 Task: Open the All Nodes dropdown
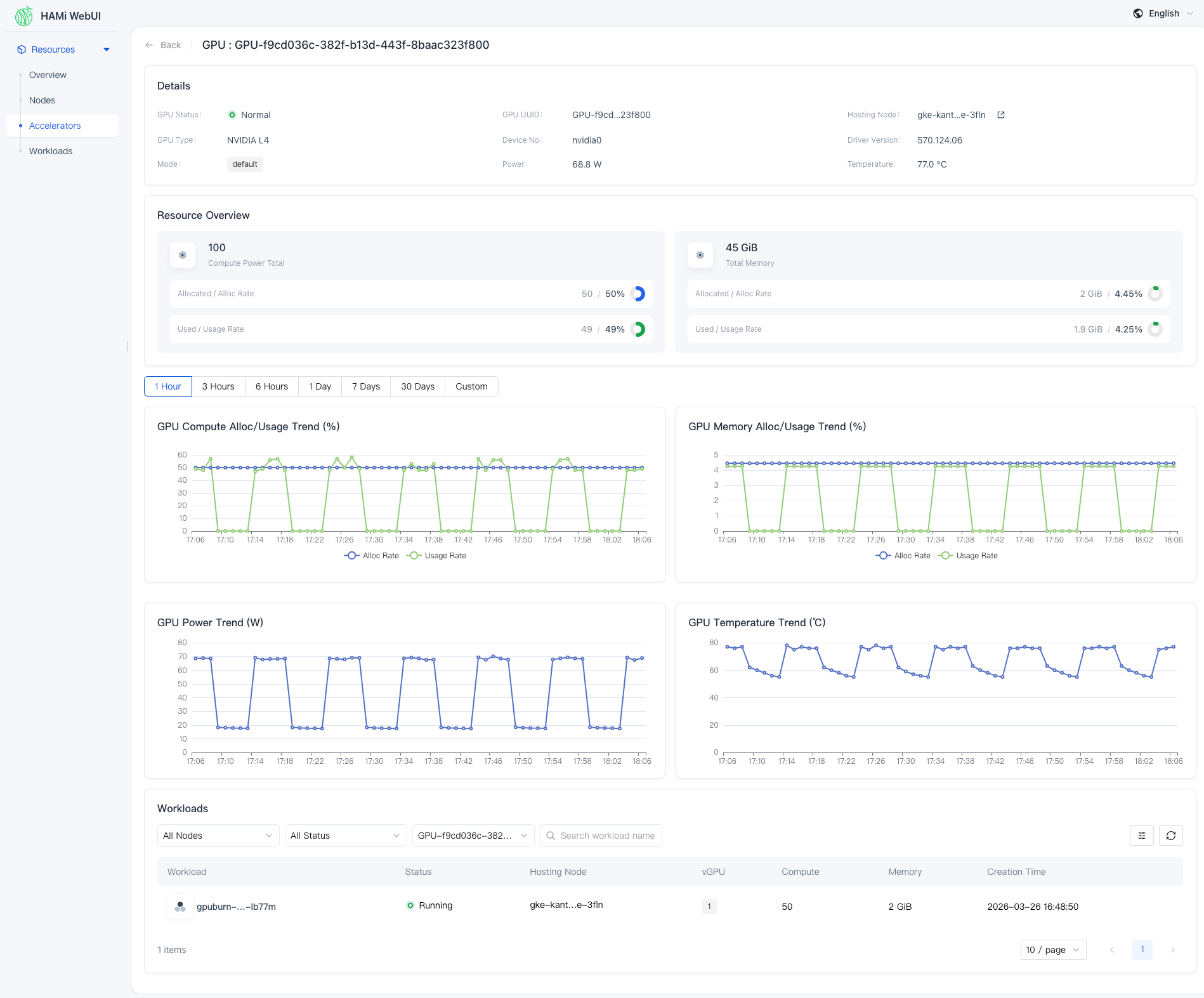coord(218,836)
